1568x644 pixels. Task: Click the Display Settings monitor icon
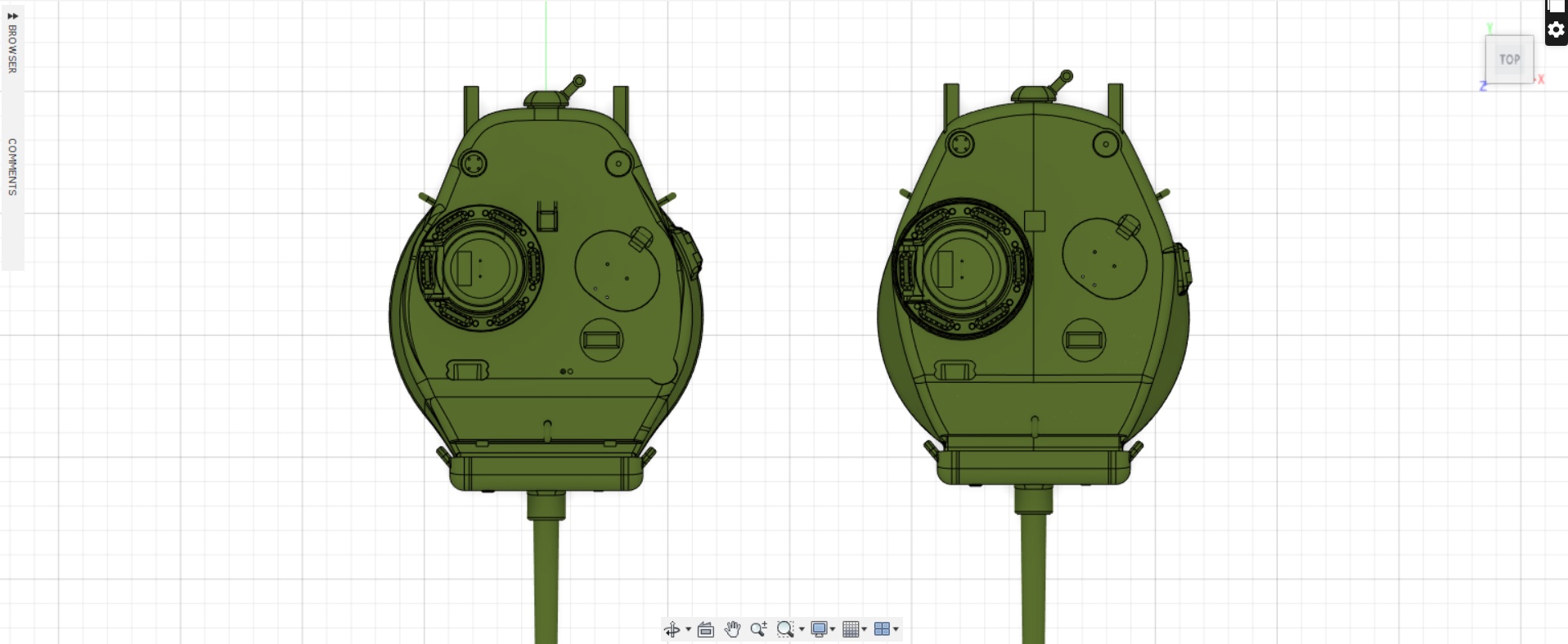coord(819,629)
